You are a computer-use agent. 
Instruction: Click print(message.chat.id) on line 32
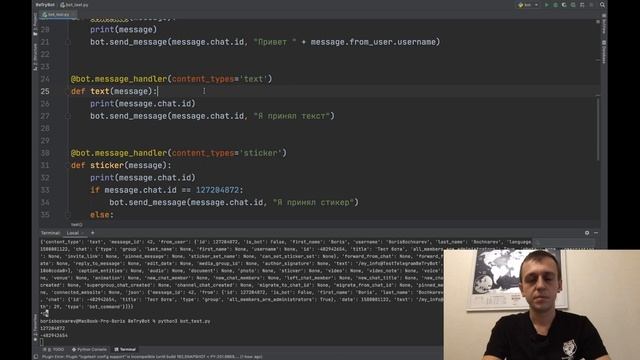(x=142, y=178)
